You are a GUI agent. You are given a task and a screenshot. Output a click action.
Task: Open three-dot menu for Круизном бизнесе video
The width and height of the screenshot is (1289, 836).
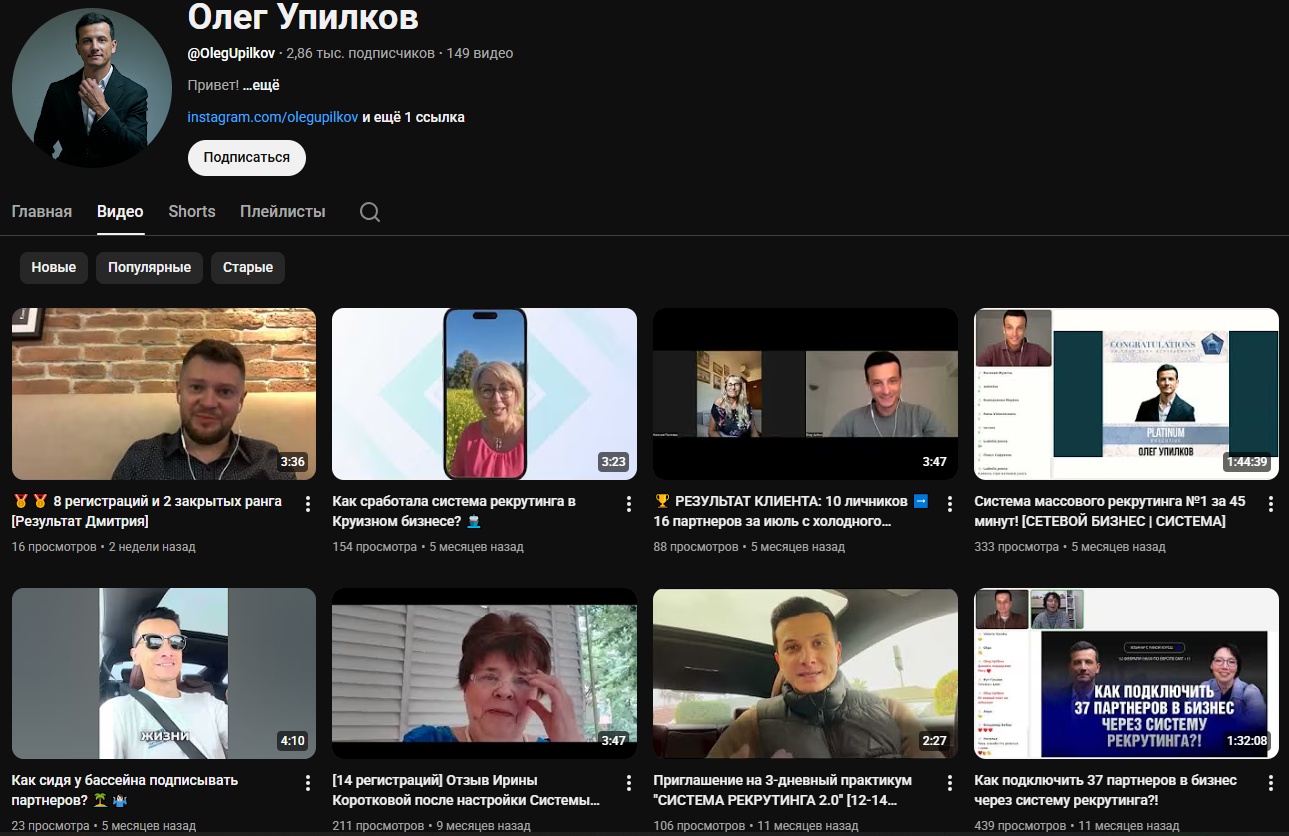(629, 503)
